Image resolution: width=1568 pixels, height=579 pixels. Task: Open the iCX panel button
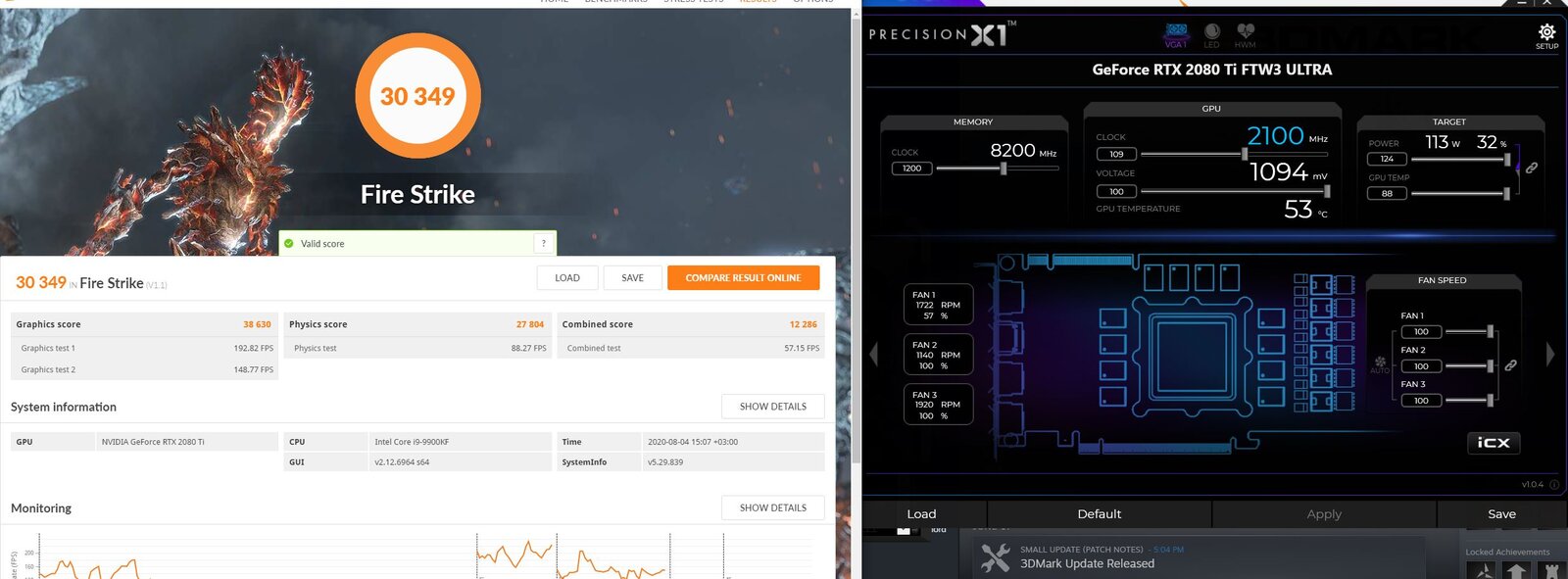coord(1494,443)
